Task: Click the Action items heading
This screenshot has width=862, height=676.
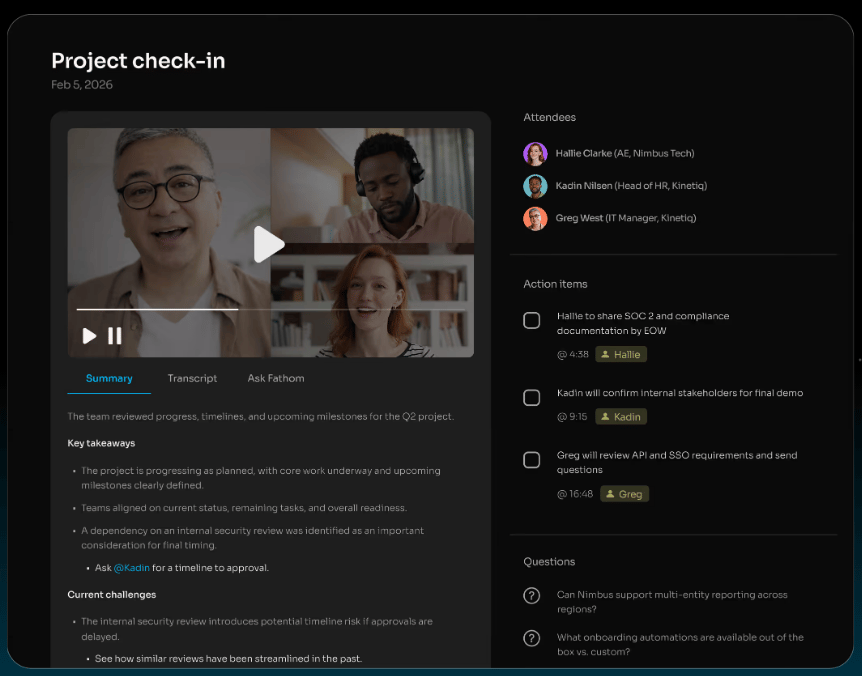Action: tap(555, 284)
